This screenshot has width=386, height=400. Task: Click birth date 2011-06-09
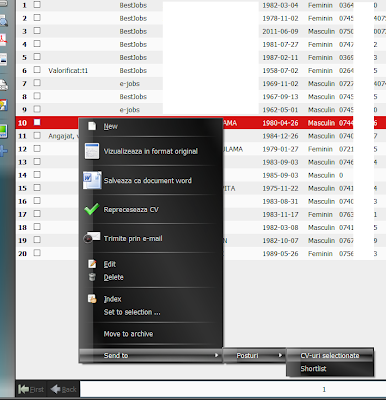point(280,31)
